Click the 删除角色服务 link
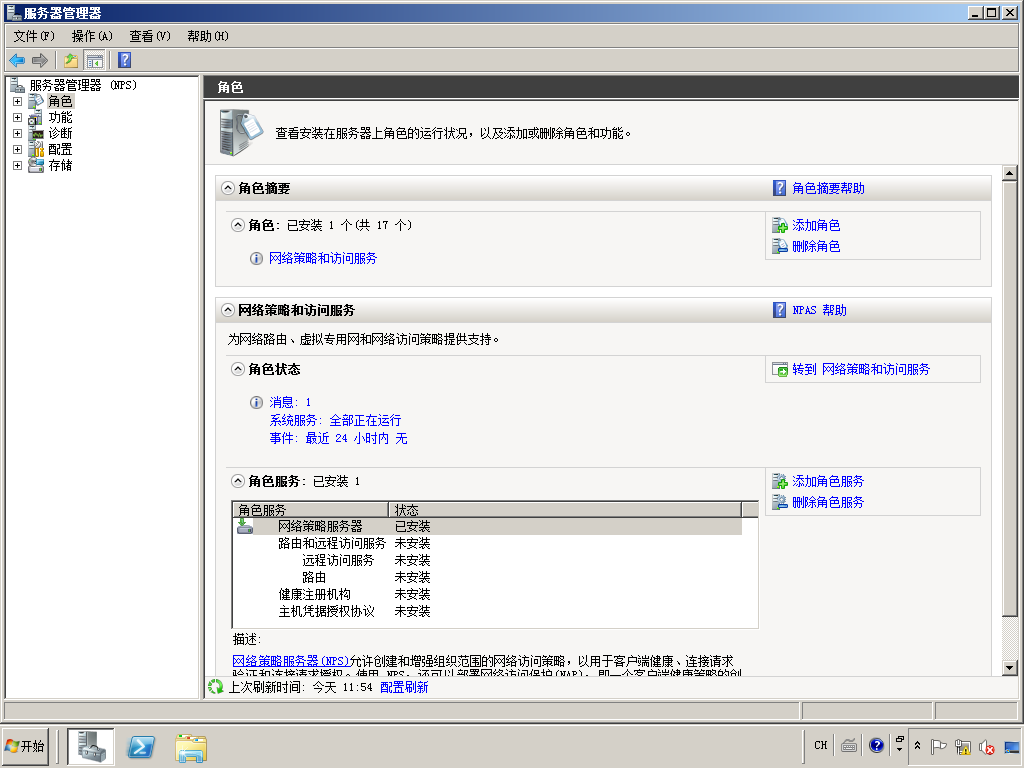Screen dimensions: 1024x768 point(828,502)
